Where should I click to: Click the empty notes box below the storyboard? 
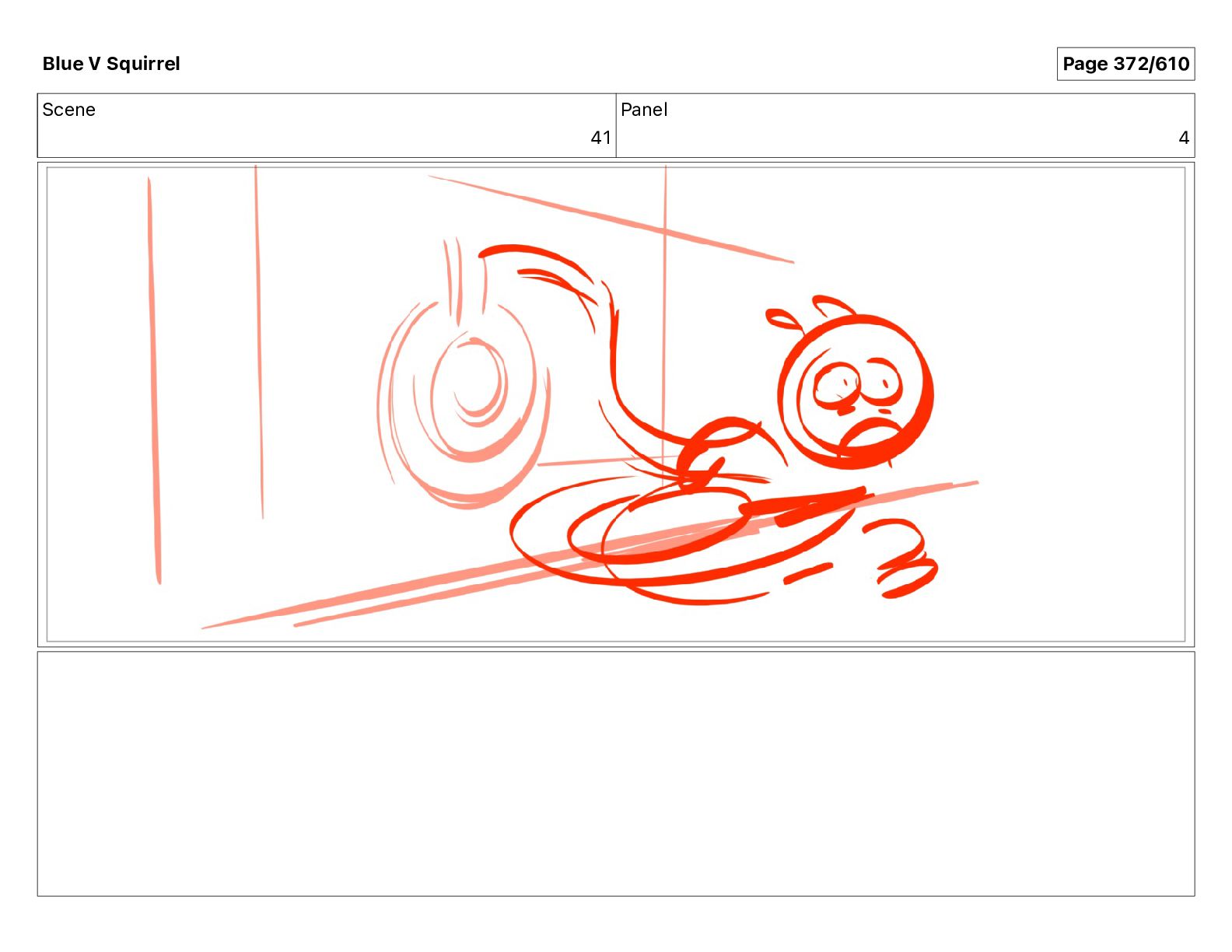pyautogui.click(x=616, y=774)
